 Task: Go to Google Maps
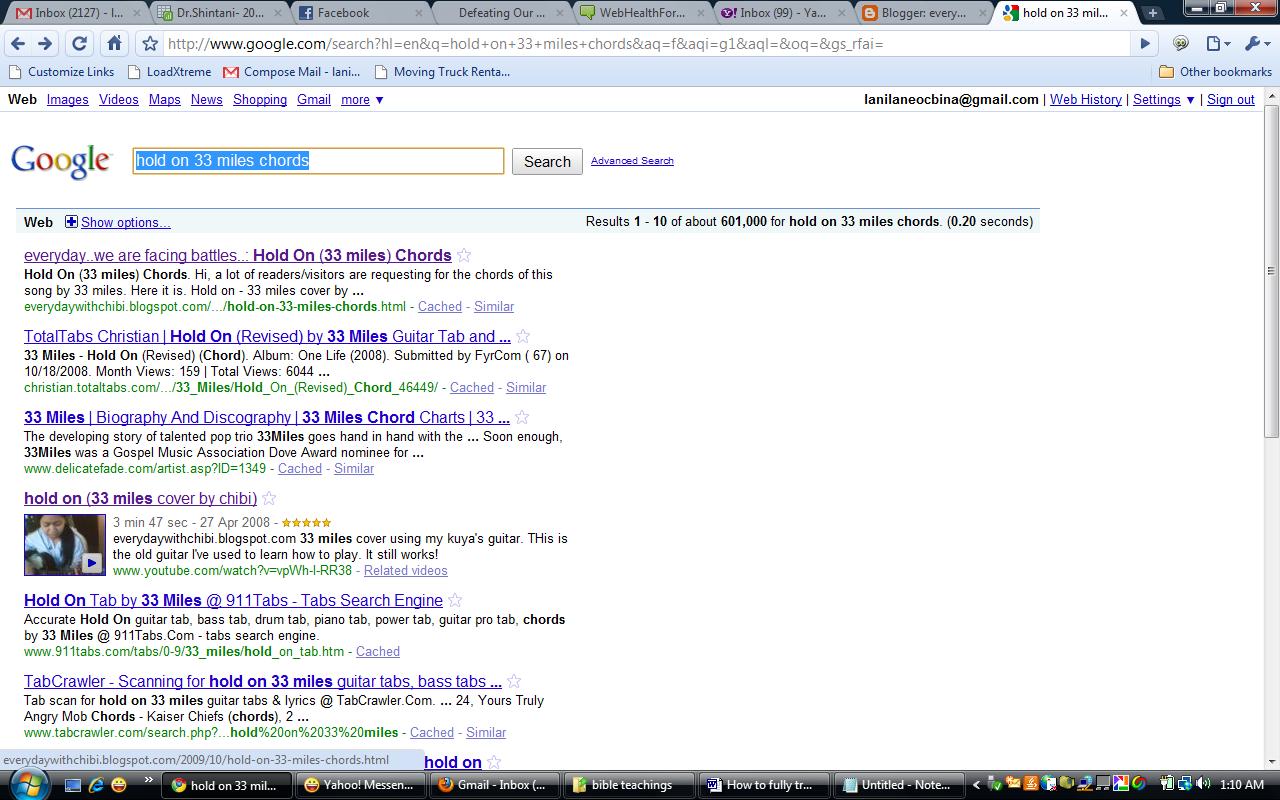tap(165, 100)
